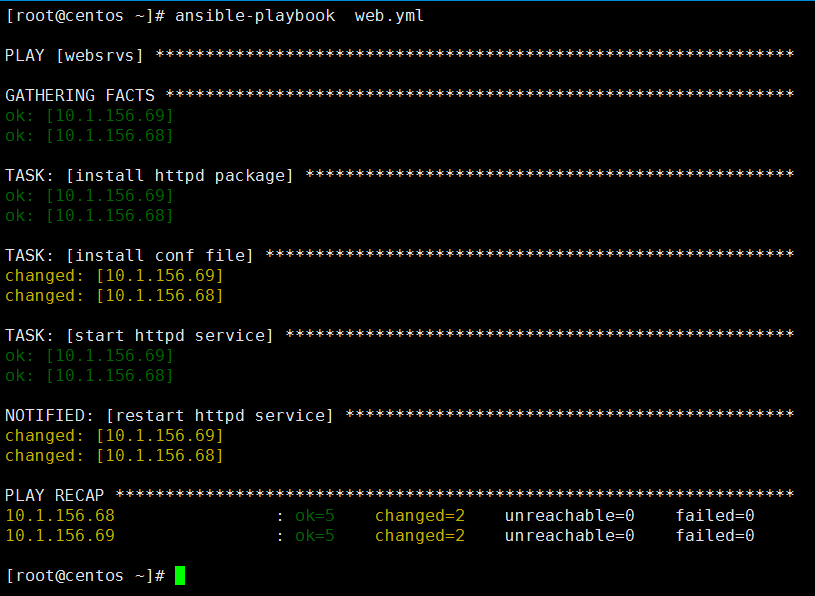Click the 'GATHERING FACTS' header
815x596 pixels.
[x=80, y=95]
